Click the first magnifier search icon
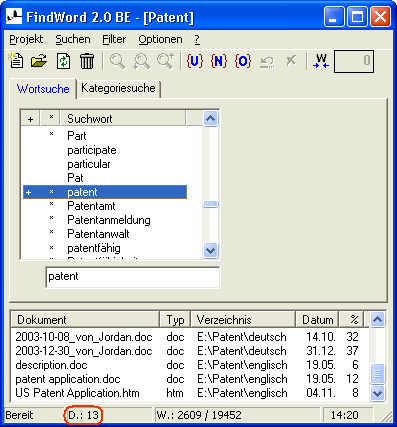Image resolution: width=397 pixels, height=427 pixels. [117, 61]
